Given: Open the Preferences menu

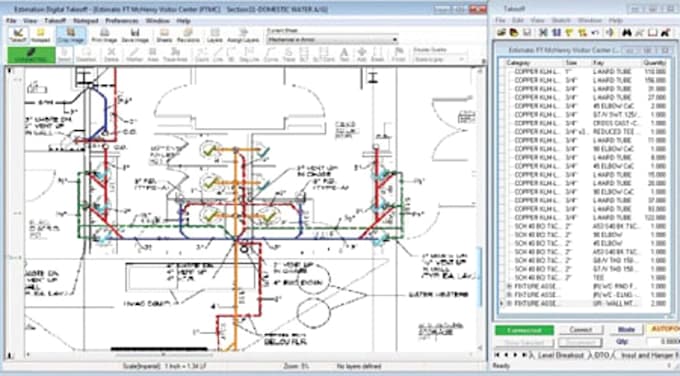Looking at the screenshot, I should pos(122,20).
